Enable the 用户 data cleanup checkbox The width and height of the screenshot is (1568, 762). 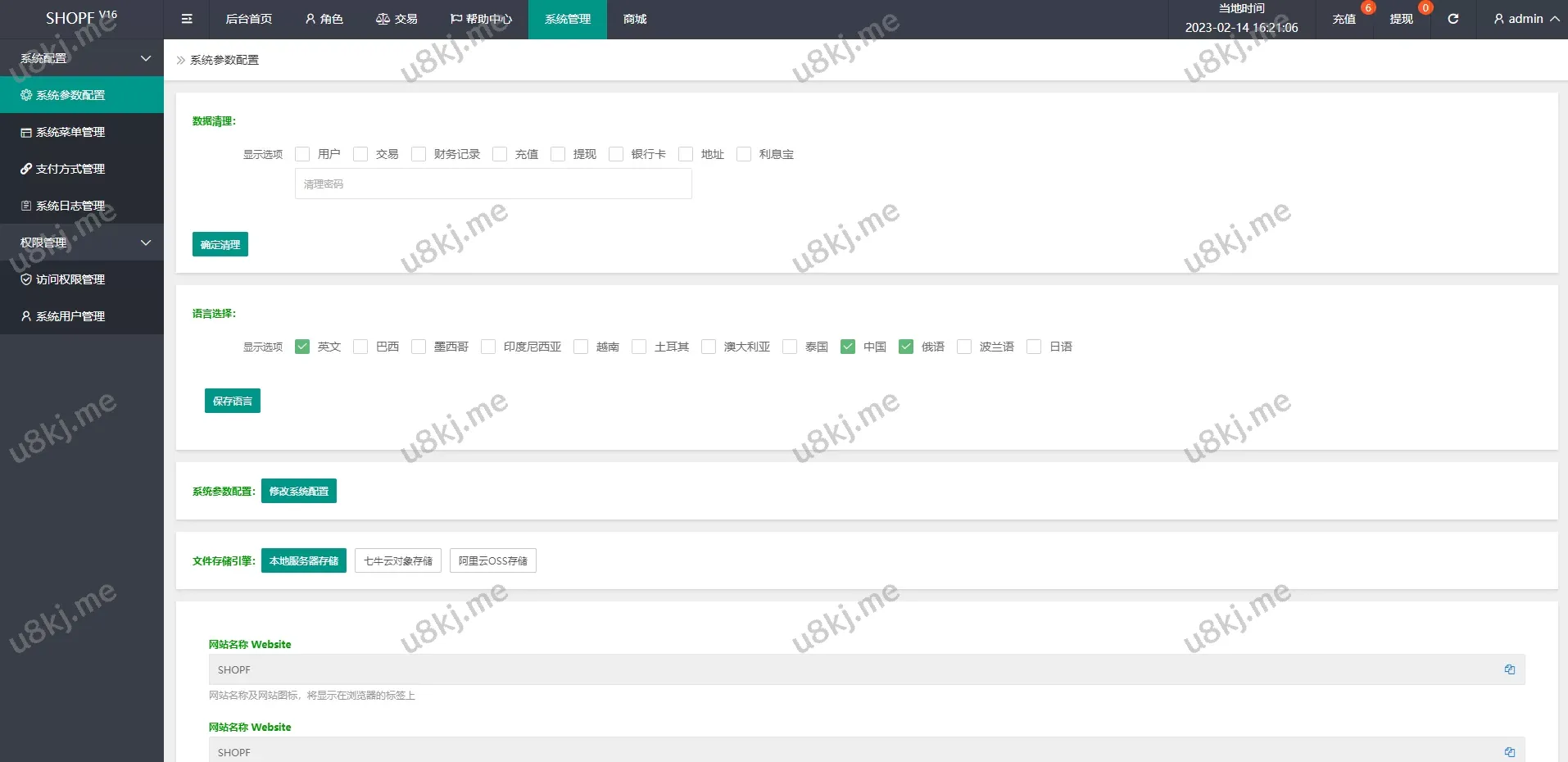(x=301, y=154)
